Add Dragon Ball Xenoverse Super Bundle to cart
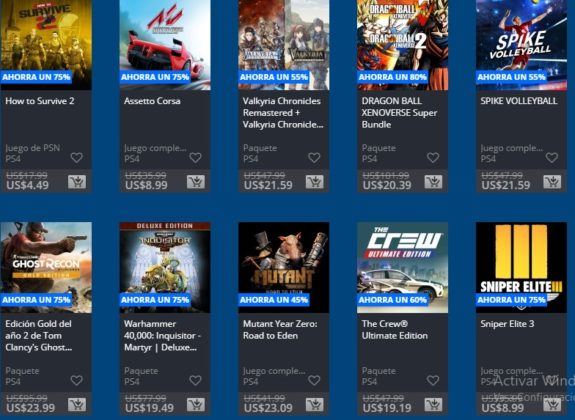The width and height of the screenshot is (575, 420). [433, 182]
